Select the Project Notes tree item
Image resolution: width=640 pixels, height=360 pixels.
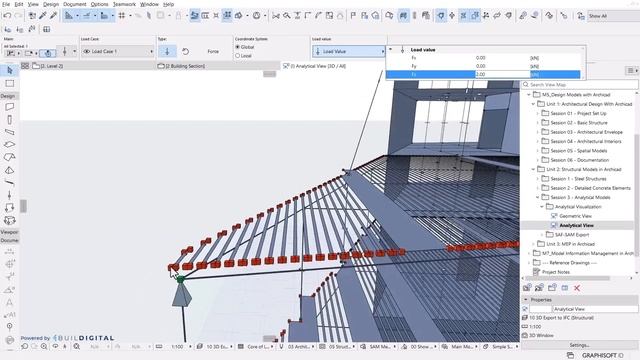[x=556, y=272]
